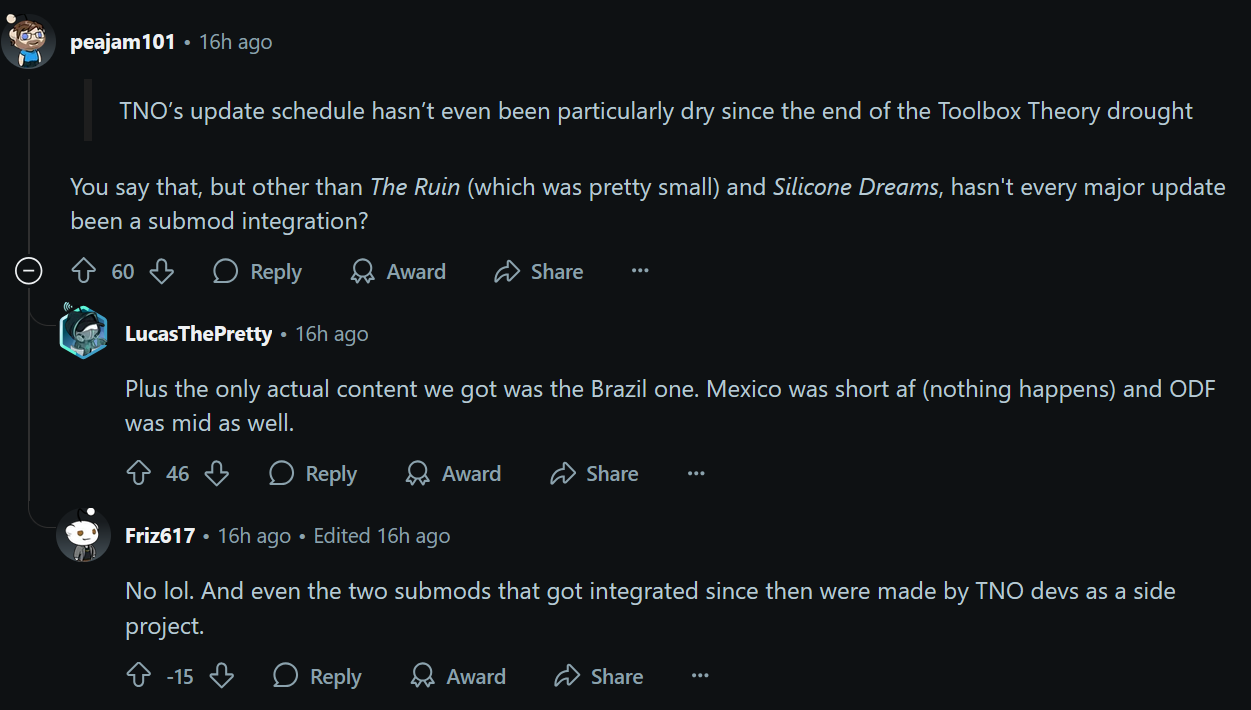This screenshot has height=710, width=1251.
Task: Upvote peajam101's comment
Action: tap(84, 271)
